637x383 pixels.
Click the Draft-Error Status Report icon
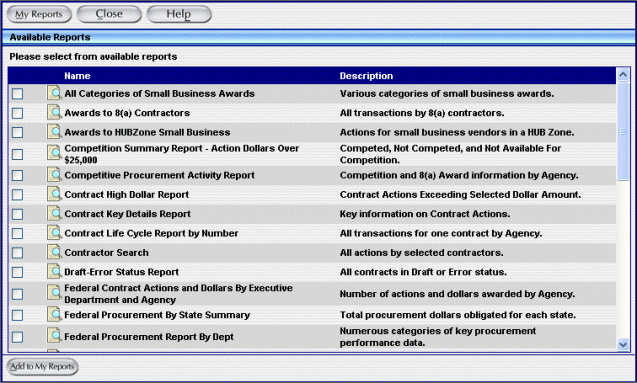point(54,272)
